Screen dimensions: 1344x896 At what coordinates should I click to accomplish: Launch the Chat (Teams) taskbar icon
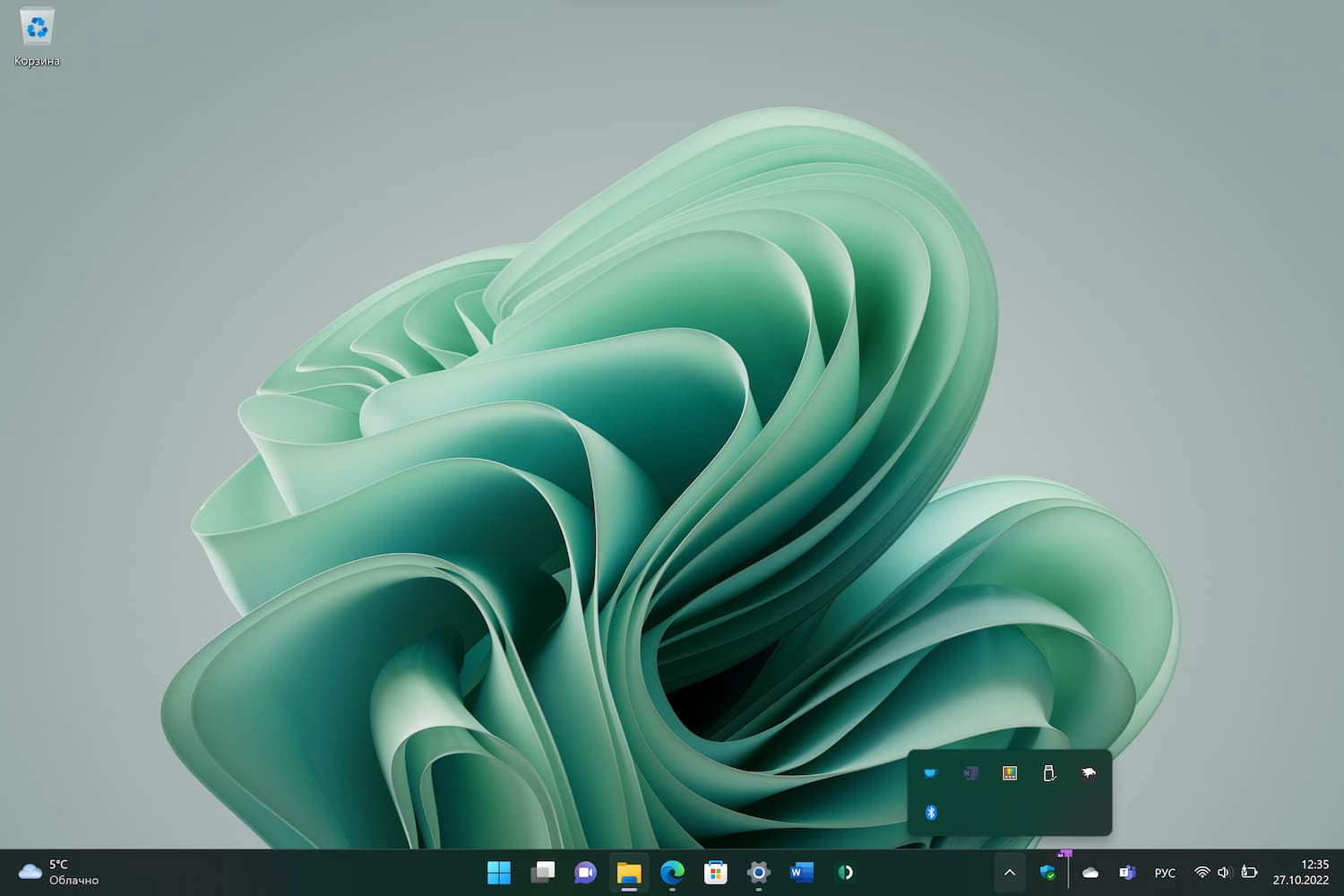tap(585, 872)
